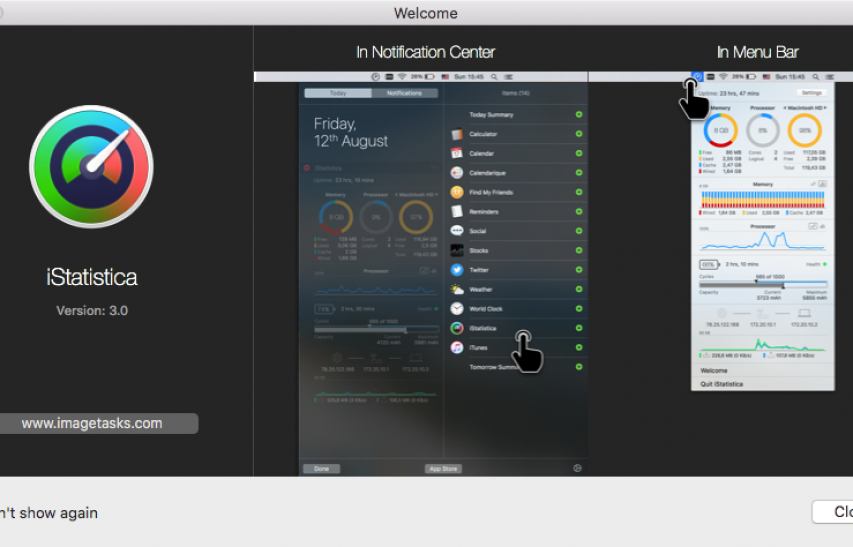Click the "Friday, 12th August" date text
Screen dimensions: 853x547
pos(351,132)
